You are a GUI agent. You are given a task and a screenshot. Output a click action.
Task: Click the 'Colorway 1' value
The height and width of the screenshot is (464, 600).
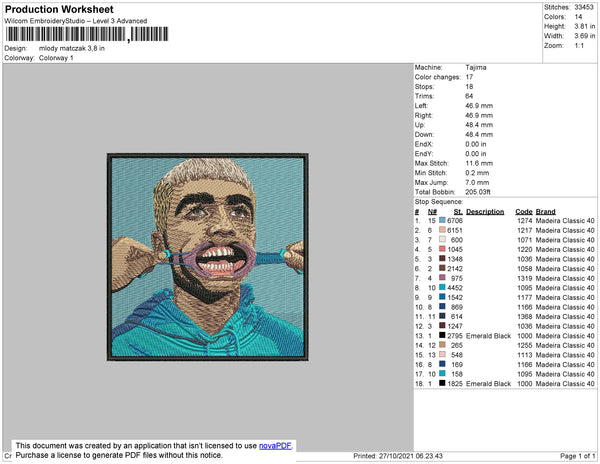(x=56, y=58)
